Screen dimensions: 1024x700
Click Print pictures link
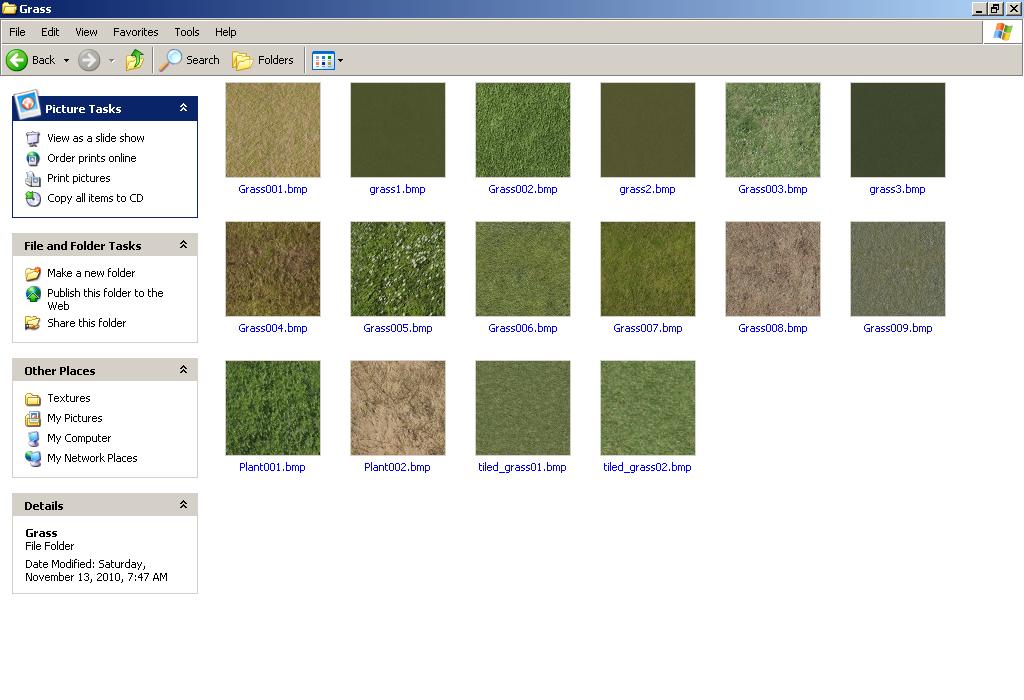(x=78, y=178)
